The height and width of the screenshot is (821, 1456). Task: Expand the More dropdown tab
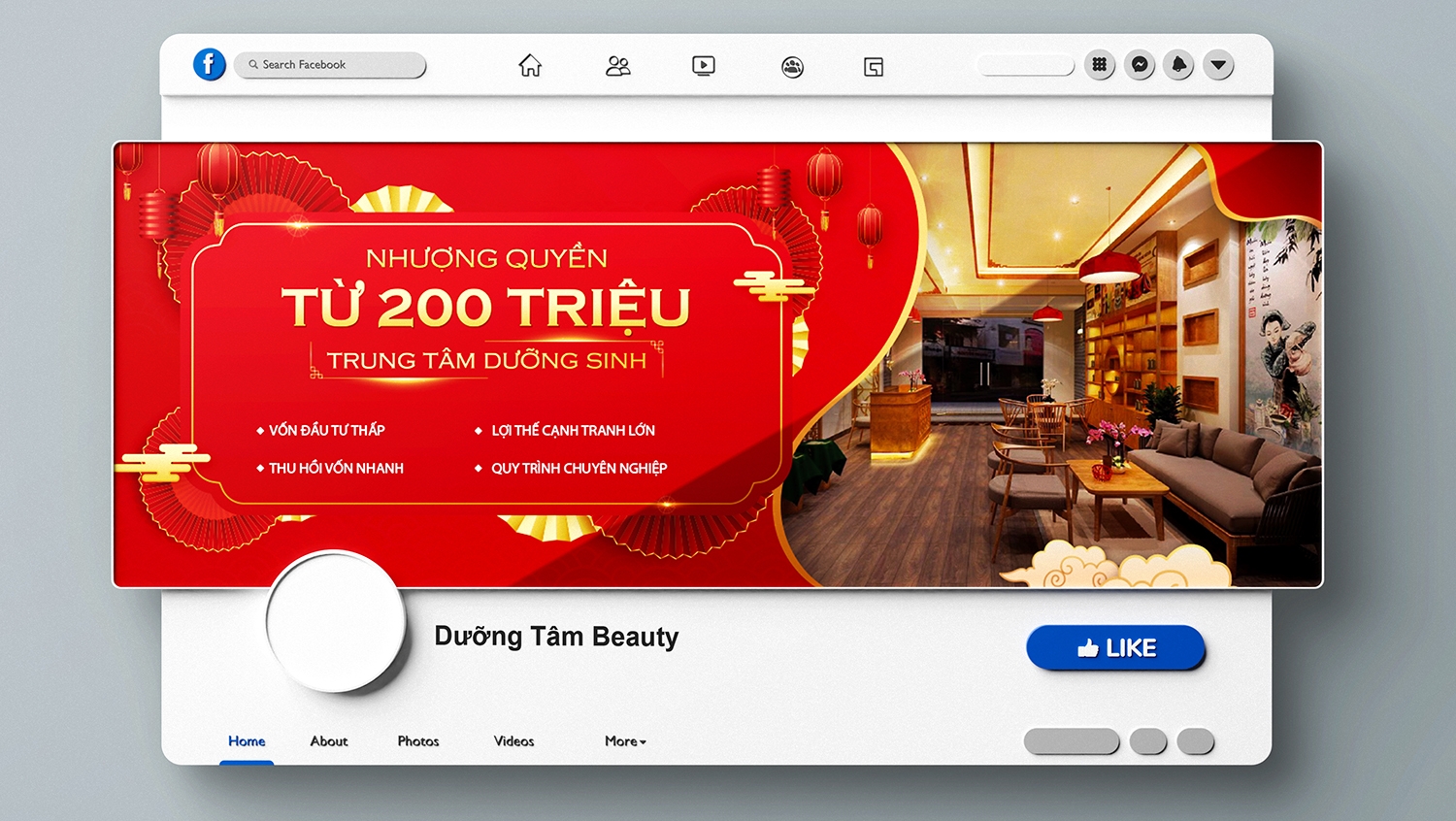[x=625, y=741]
